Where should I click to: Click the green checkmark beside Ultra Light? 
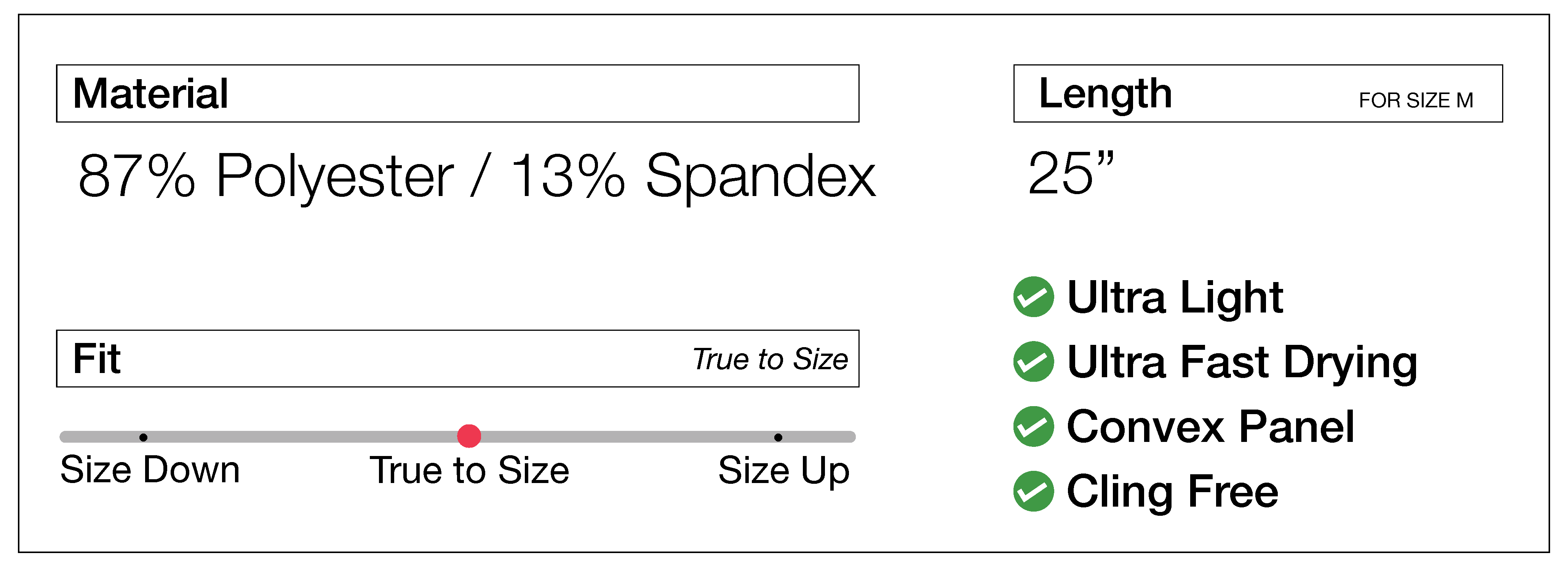tap(1033, 297)
